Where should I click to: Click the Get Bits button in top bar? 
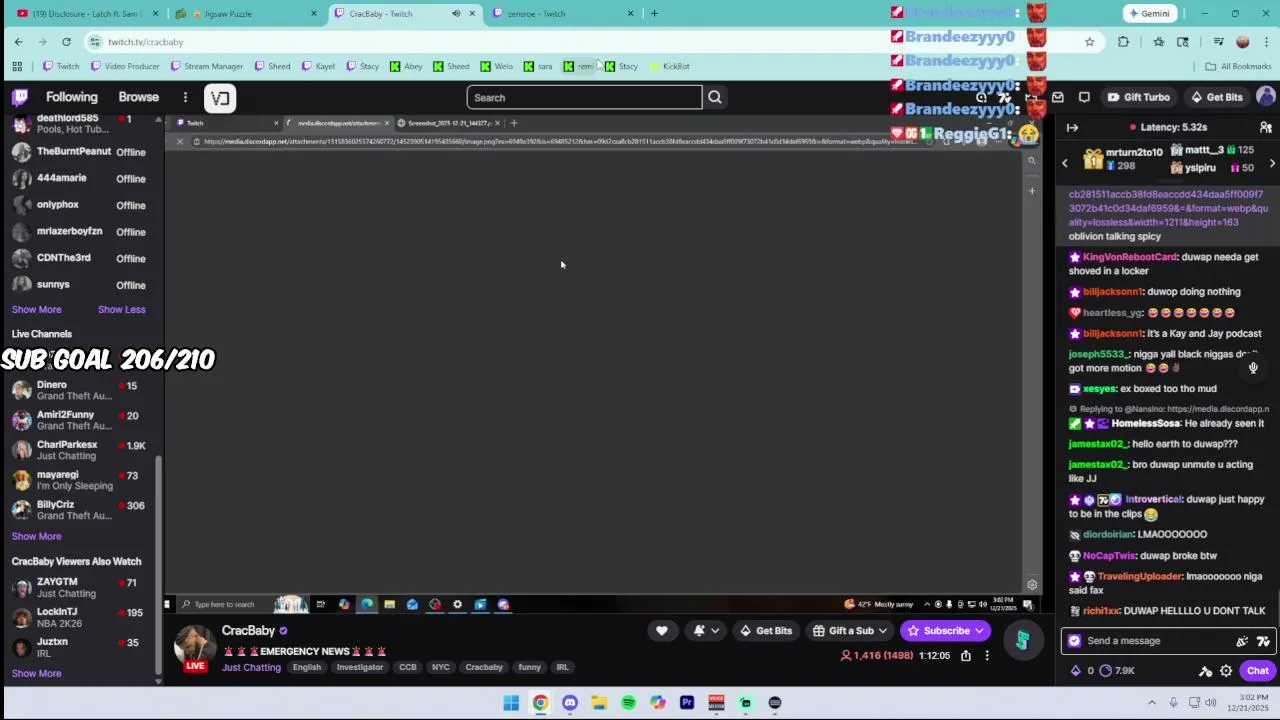(1216, 97)
